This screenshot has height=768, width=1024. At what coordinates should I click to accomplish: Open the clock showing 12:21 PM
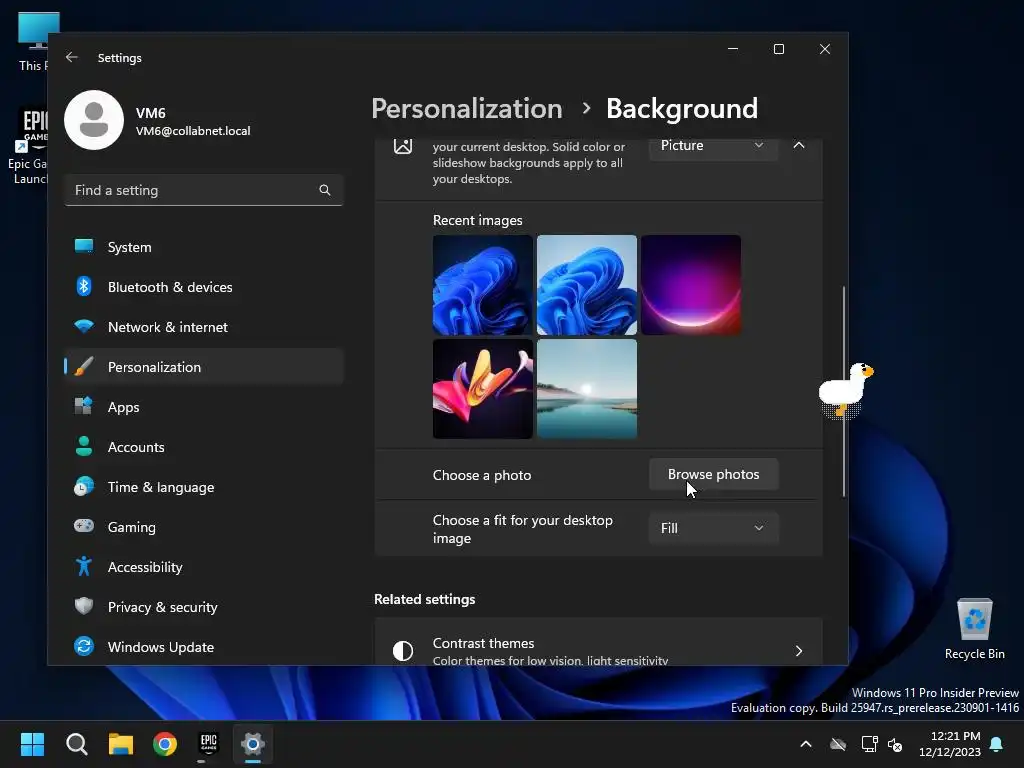coord(950,744)
